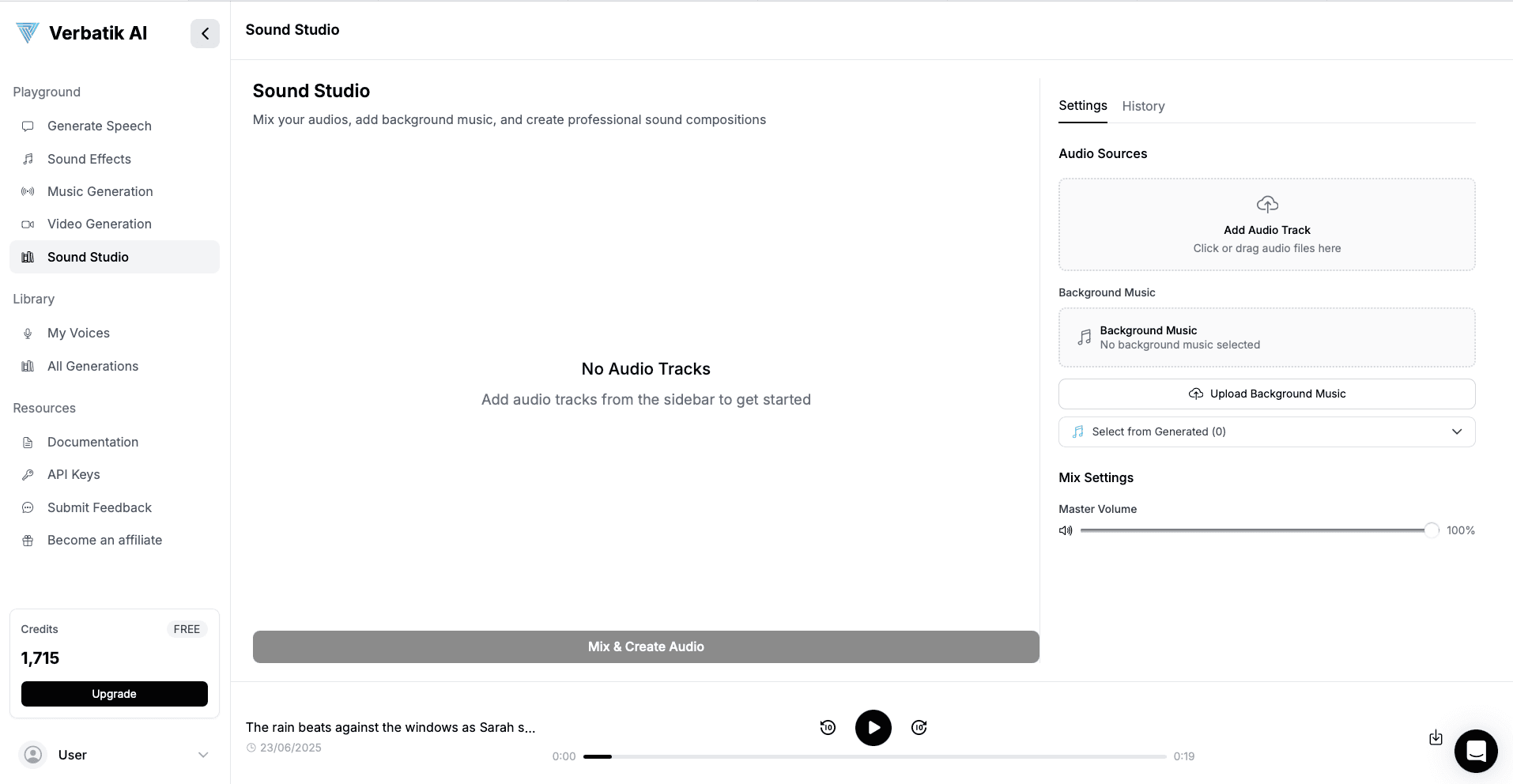Open the chat support bubble

[x=1475, y=751]
